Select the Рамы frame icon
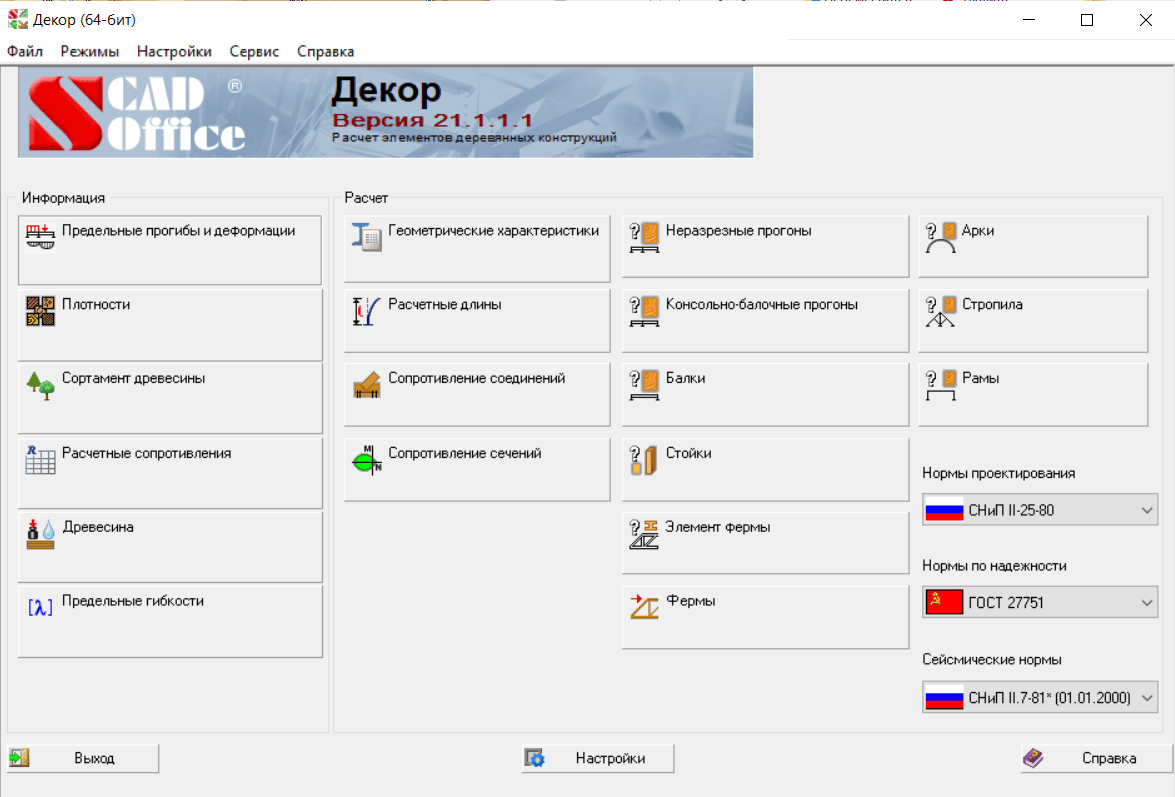1175x797 pixels. coord(940,386)
